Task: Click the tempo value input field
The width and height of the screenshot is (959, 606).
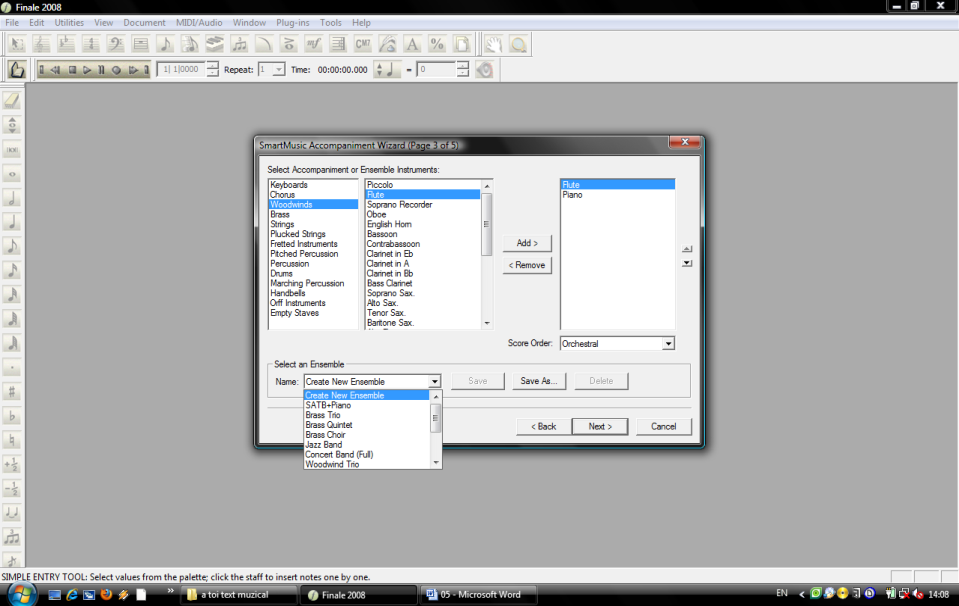Action: (x=437, y=70)
